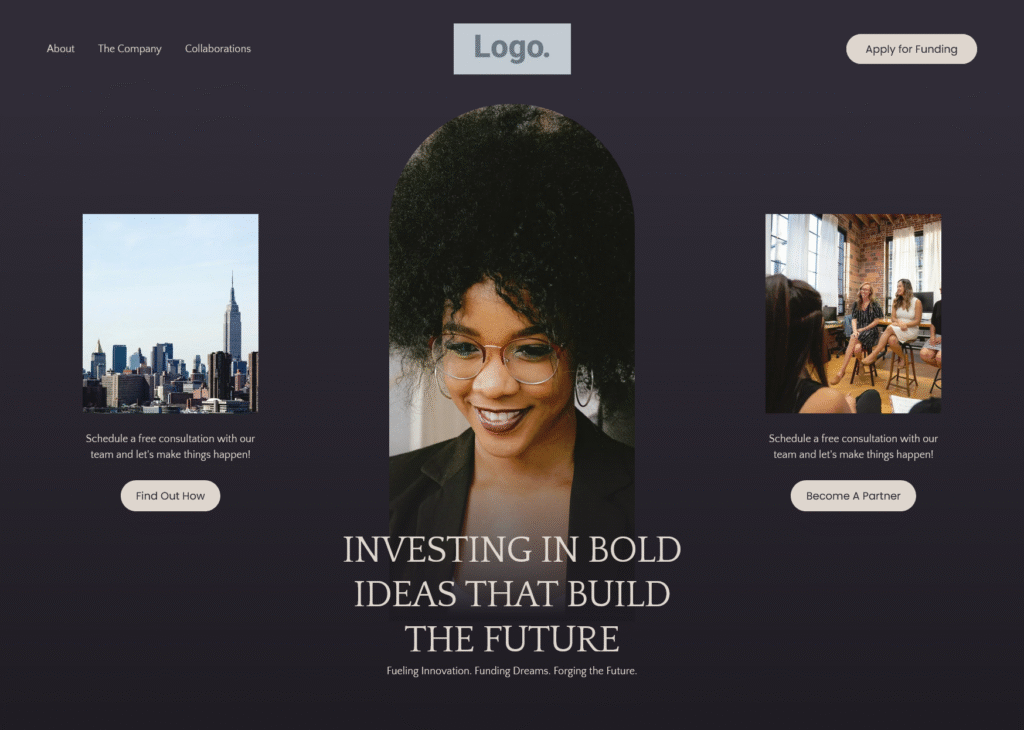
Task: Click the woman in white dress in office photo
Action: 904,319
